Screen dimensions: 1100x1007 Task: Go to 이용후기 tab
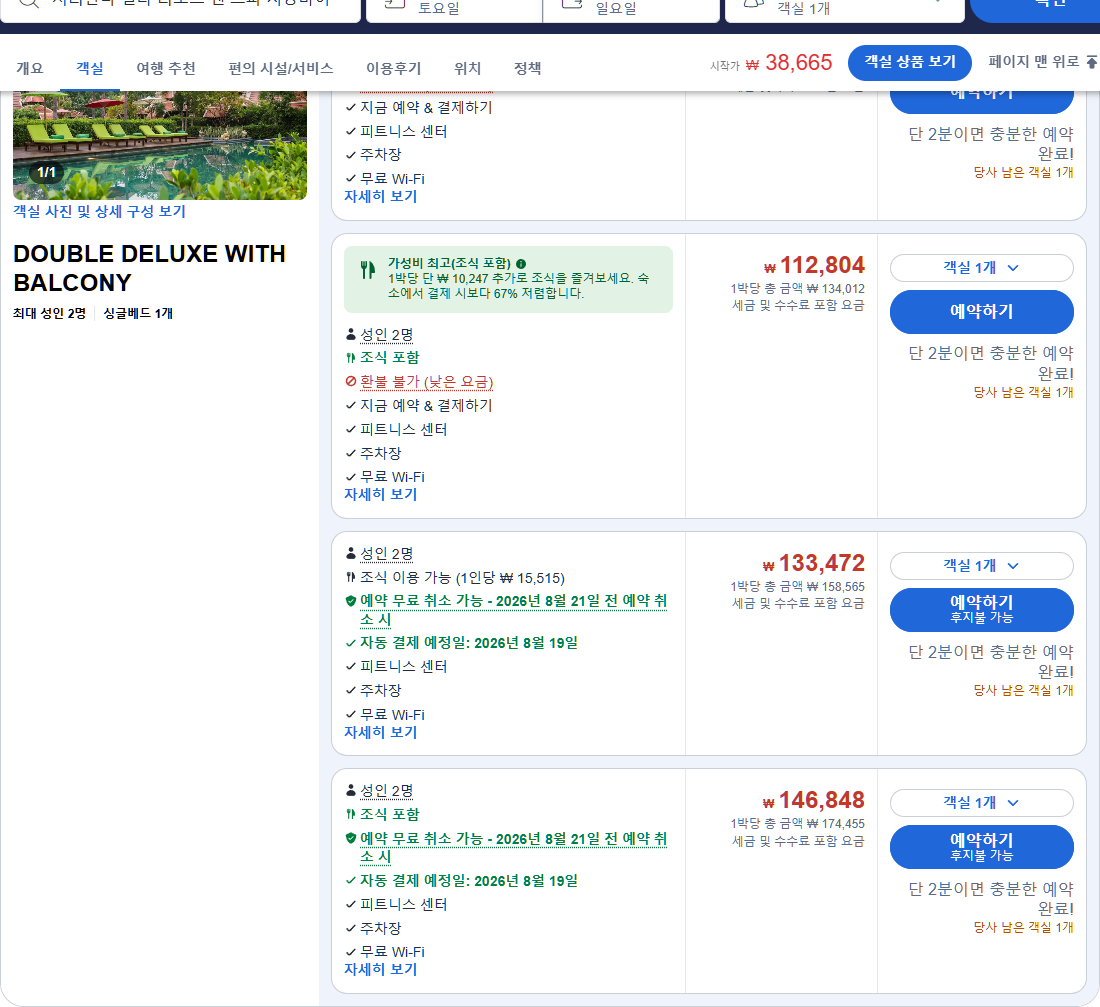[x=394, y=68]
